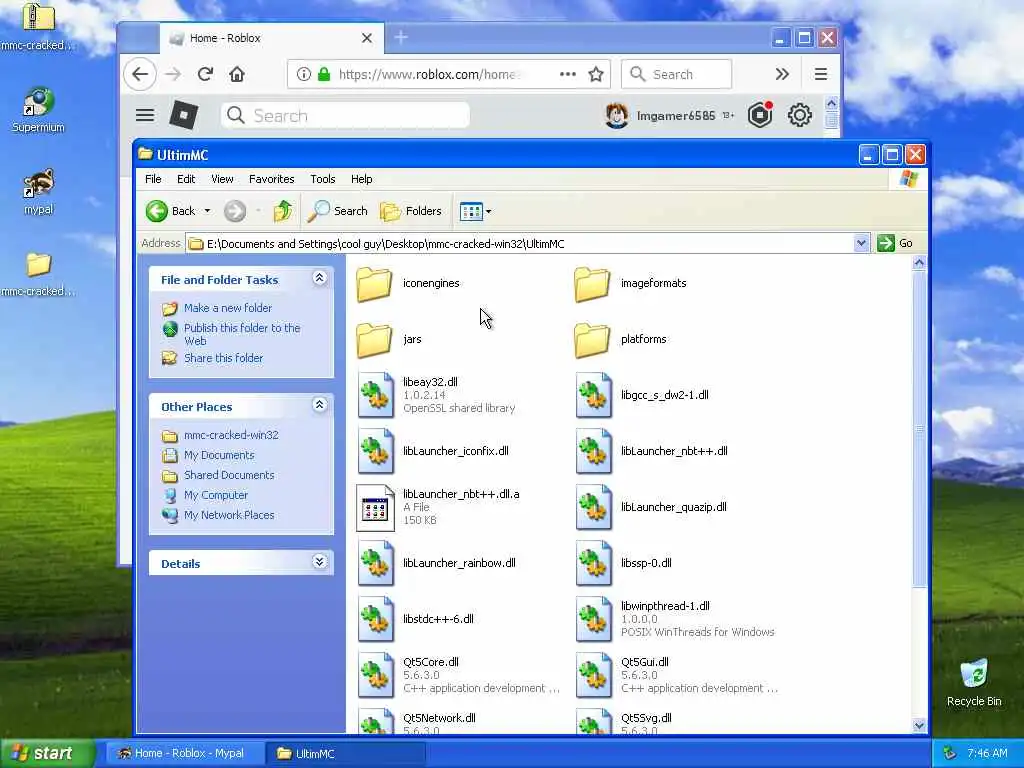Select libgcc_s_dw2-1.dll file icon
The image size is (1024, 768).
tap(594, 395)
